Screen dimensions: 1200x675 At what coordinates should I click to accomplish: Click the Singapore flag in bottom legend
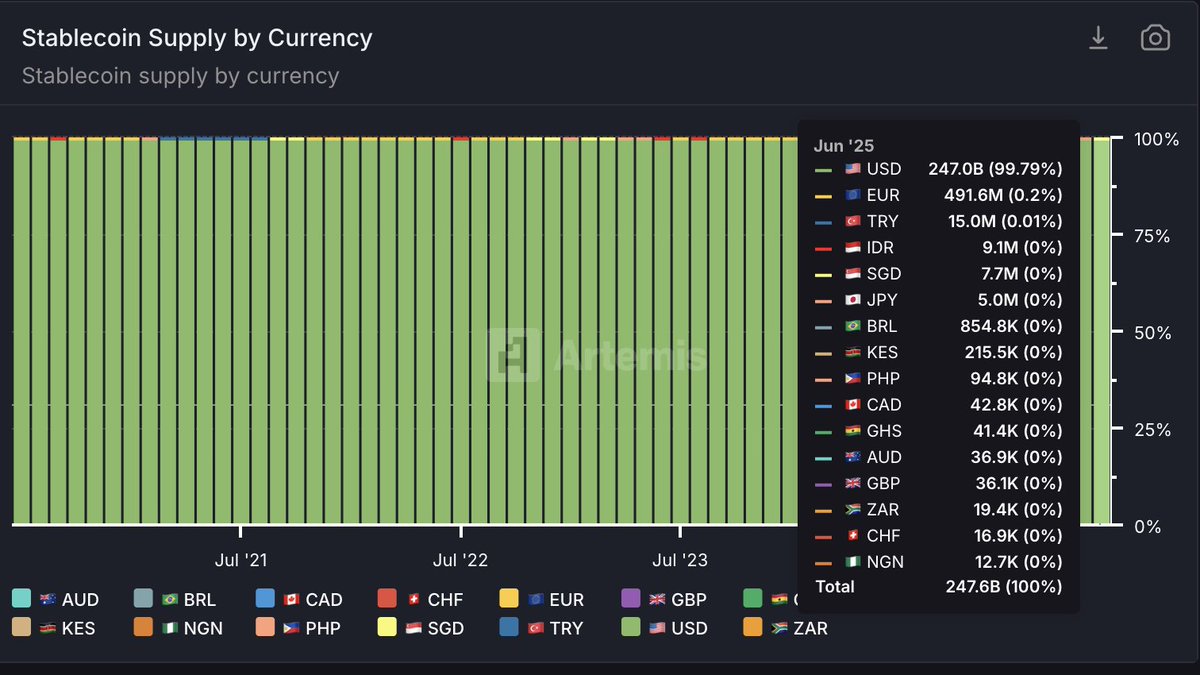click(413, 628)
